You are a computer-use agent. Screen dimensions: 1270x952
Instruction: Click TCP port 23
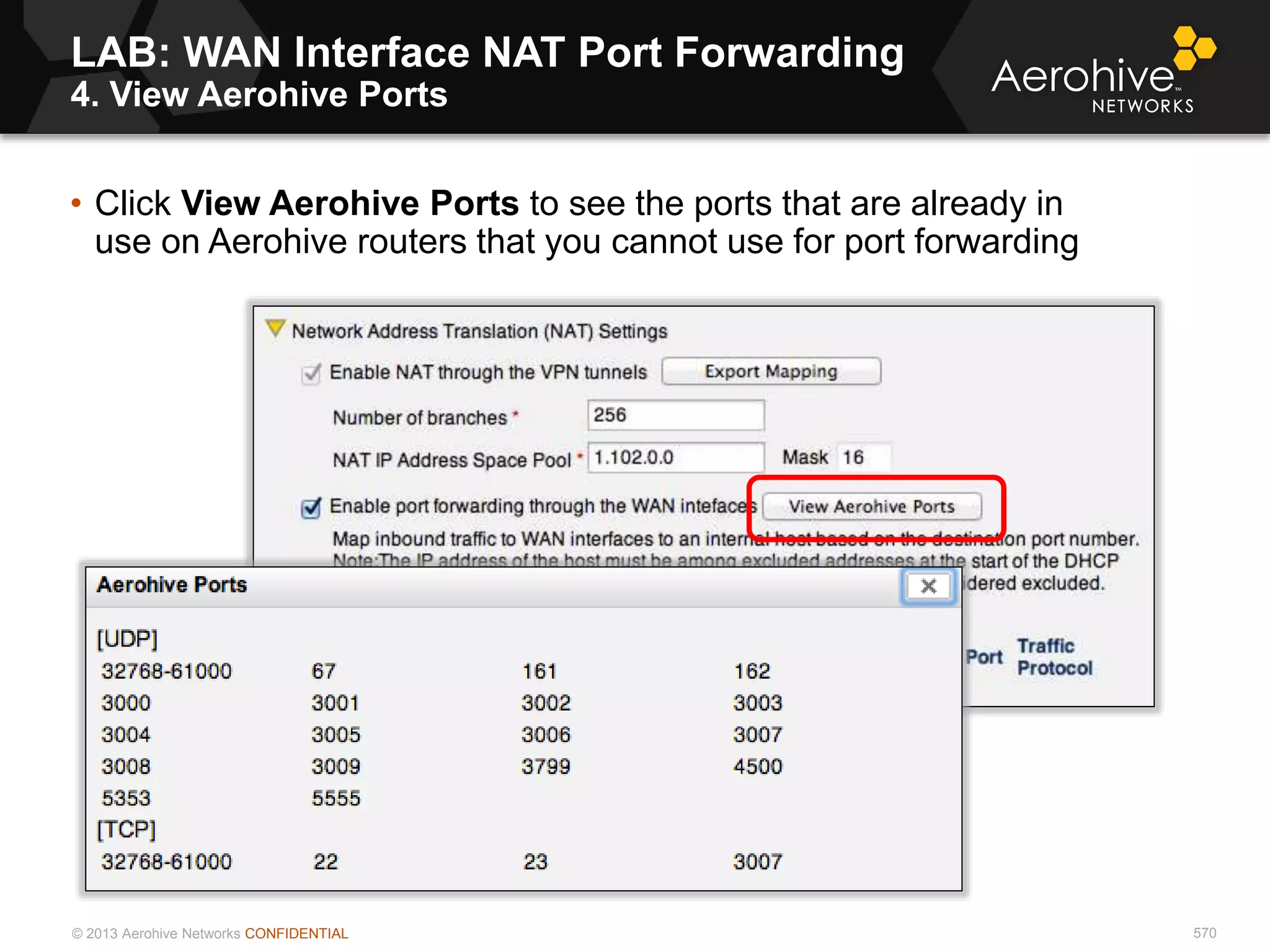[x=535, y=861]
